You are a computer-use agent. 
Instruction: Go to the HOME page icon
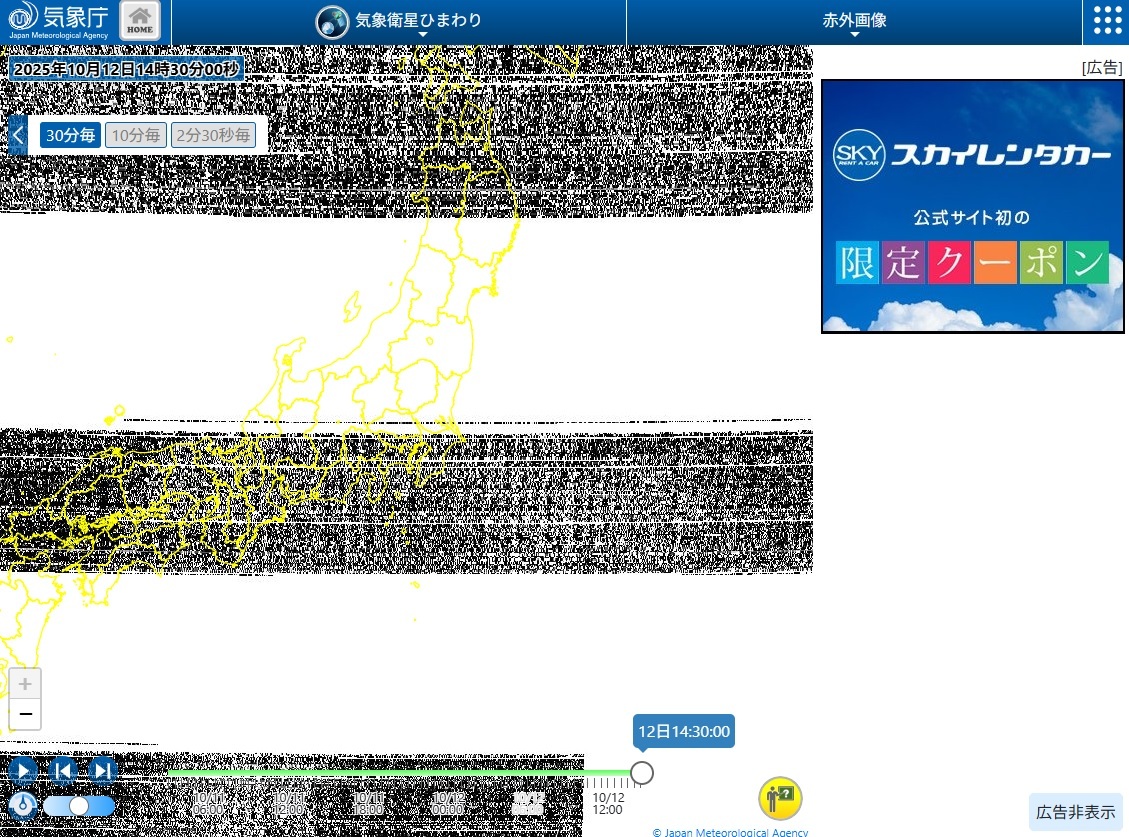(140, 21)
